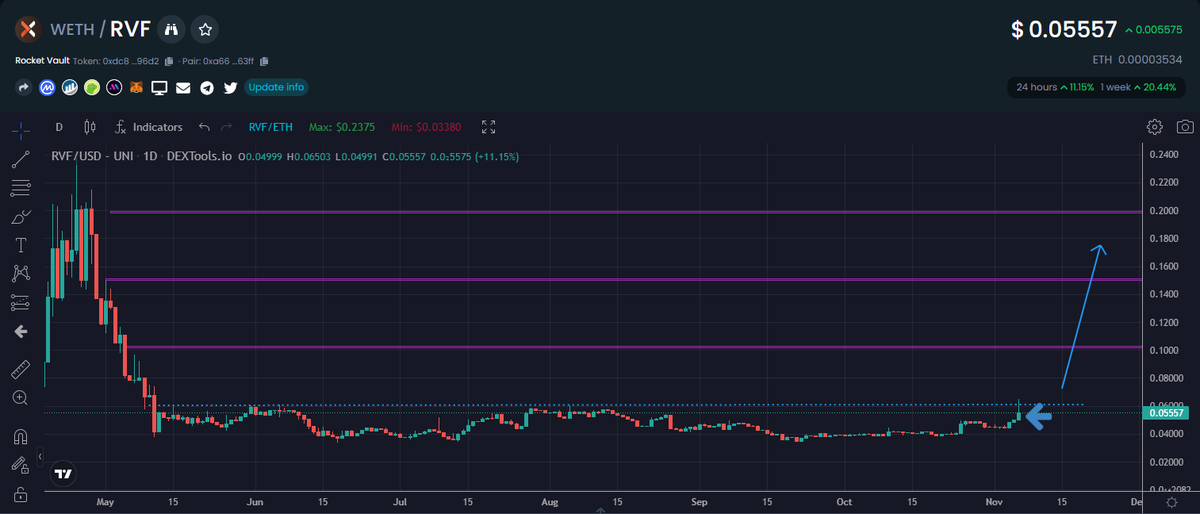The height and width of the screenshot is (514, 1200).
Task: Open CoinMarketCap link icon
Action: [47, 88]
